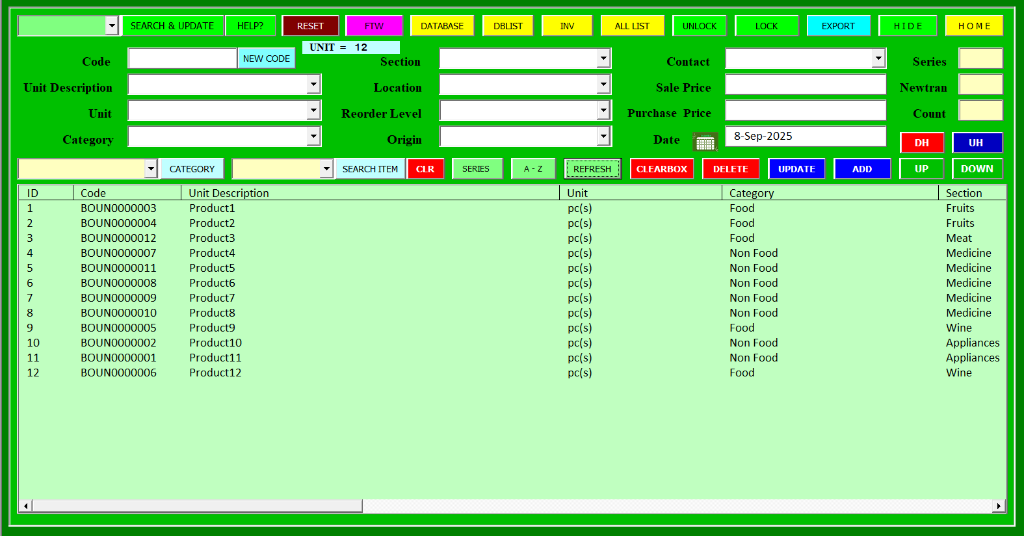Open the Category field dropdown
Screen dimensions: 1024x536
point(313,136)
